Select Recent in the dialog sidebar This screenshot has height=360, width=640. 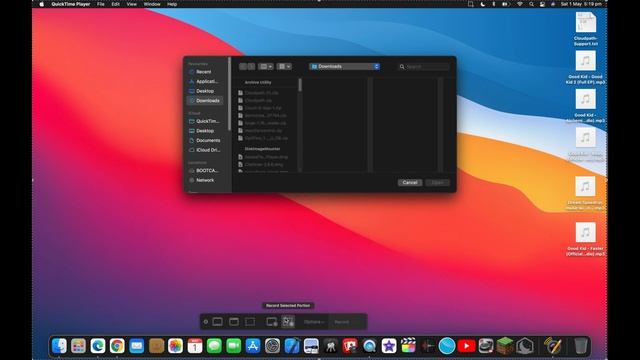point(205,72)
